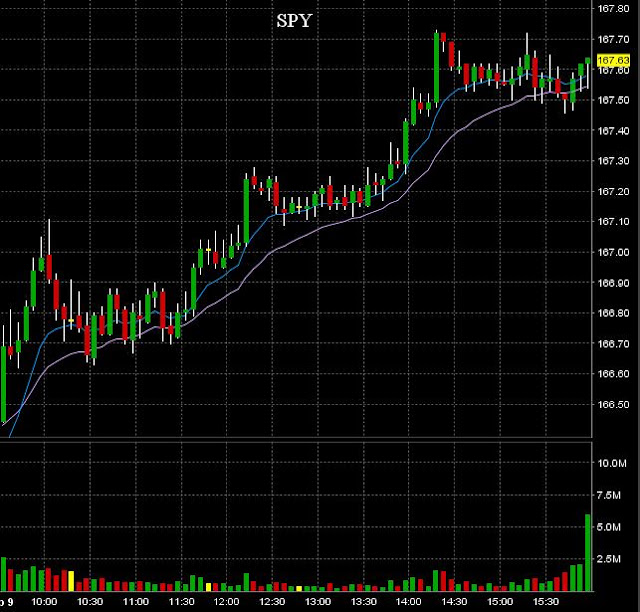Viewport: 640px width, 612px height.
Task: Select the yellow 167.63 current price tag
Action: click(x=613, y=60)
